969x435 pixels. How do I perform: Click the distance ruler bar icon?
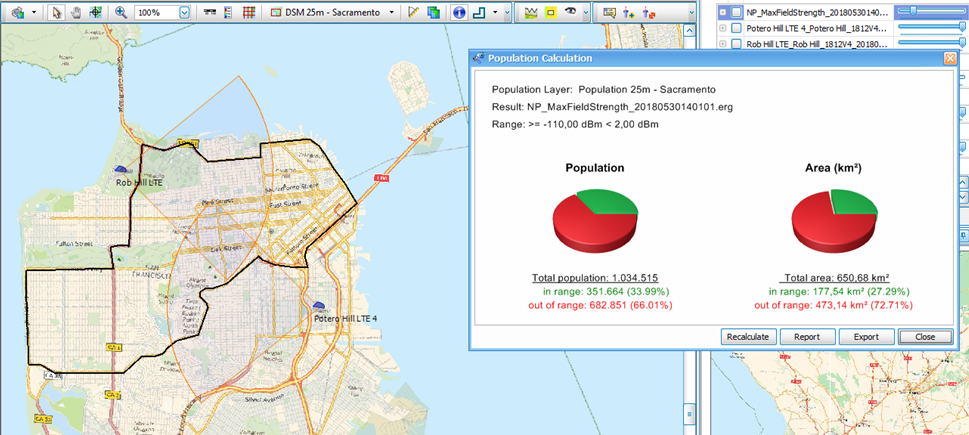click(x=209, y=12)
